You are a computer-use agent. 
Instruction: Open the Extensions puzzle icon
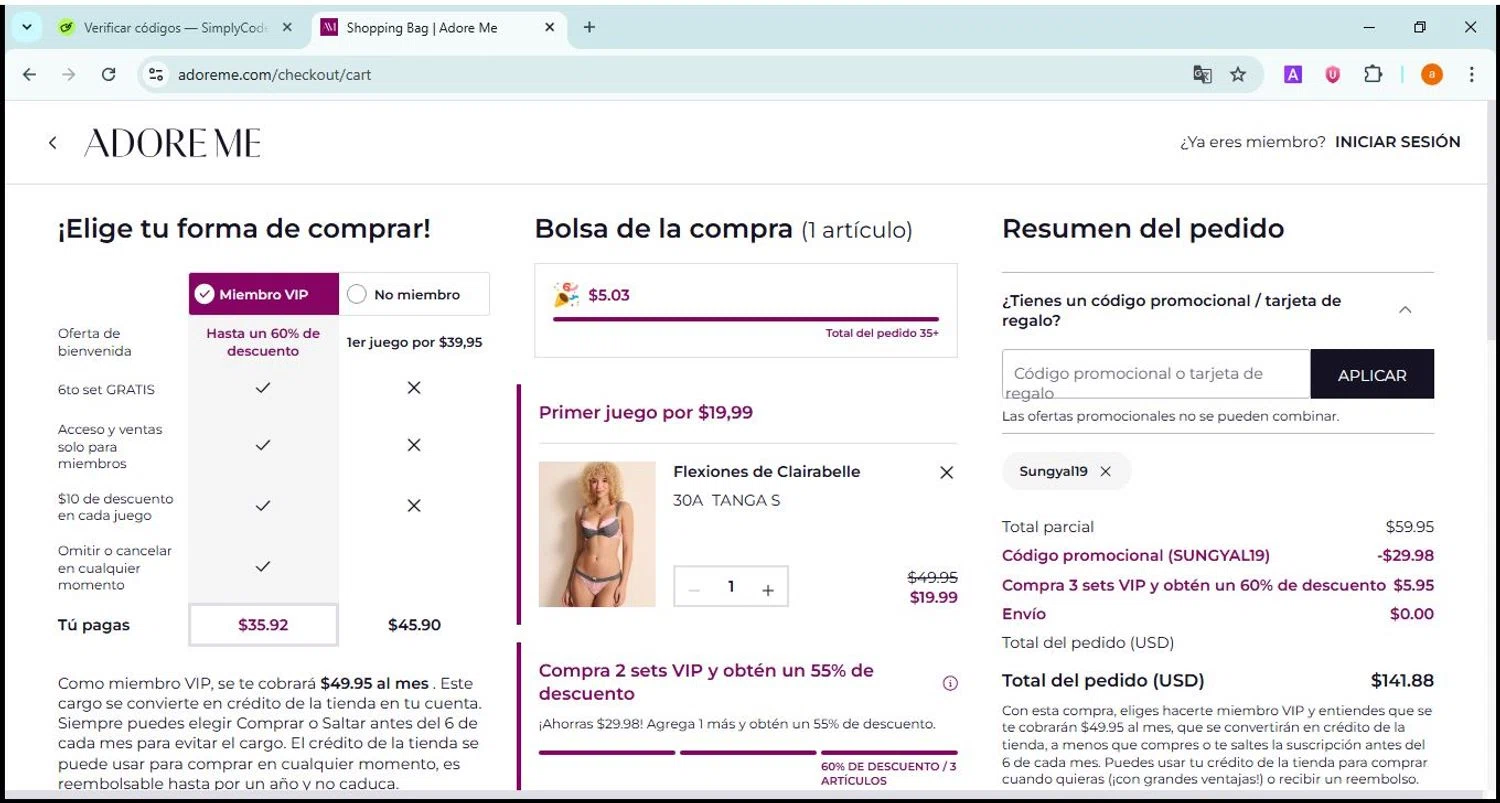point(1373,74)
